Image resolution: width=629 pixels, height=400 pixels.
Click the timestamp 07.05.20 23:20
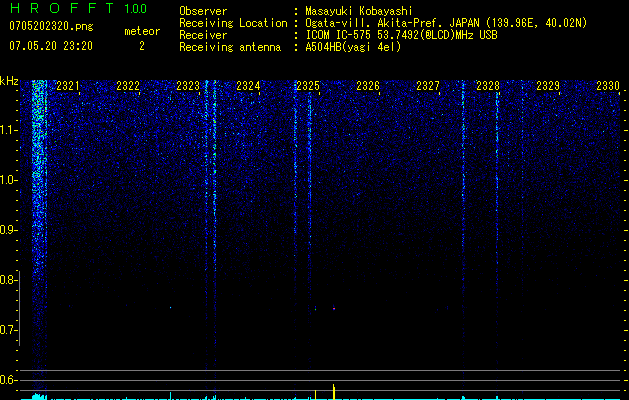[x=51, y=46]
